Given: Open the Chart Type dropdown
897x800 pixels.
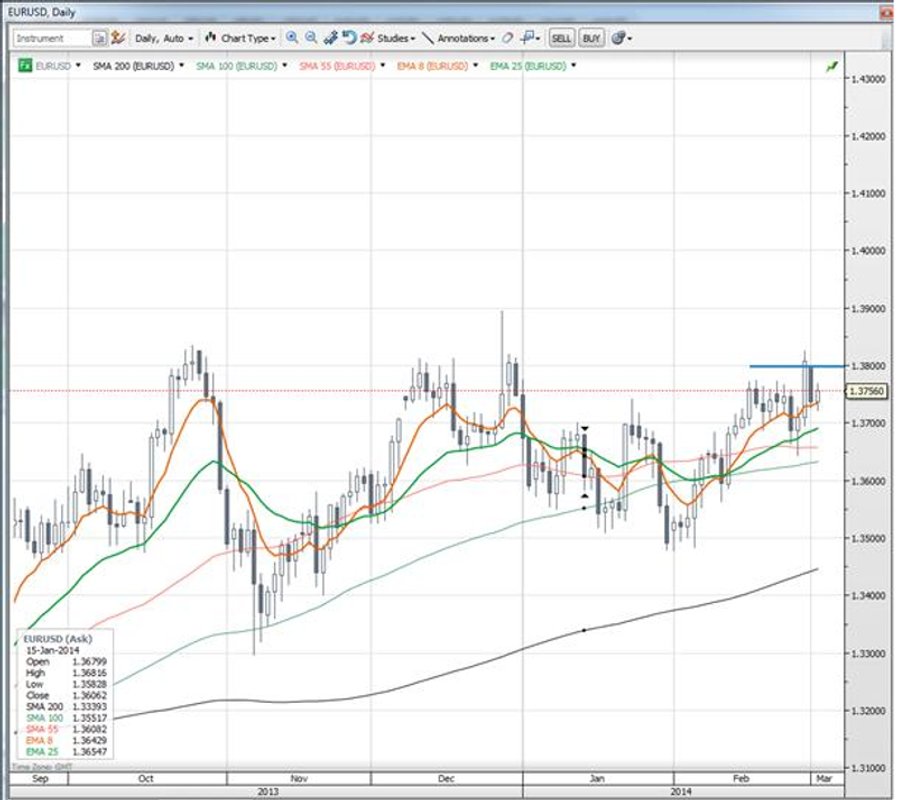Looking at the screenshot, I should (242, 37).
